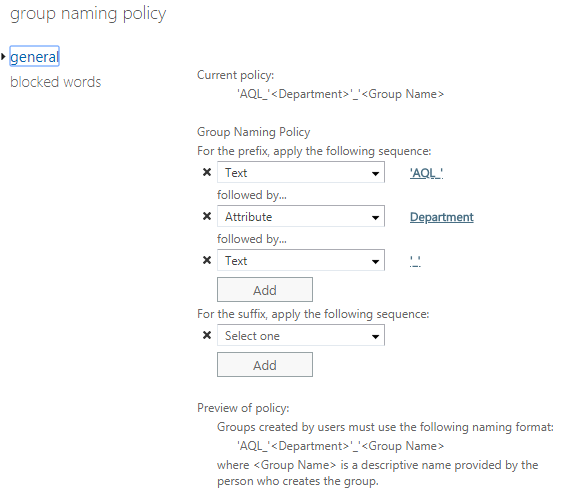The width and height of the screenshot is (567, 495).
Task: Click the Attribute dropdown's down arrow
Action: click(x=376, y=217)
